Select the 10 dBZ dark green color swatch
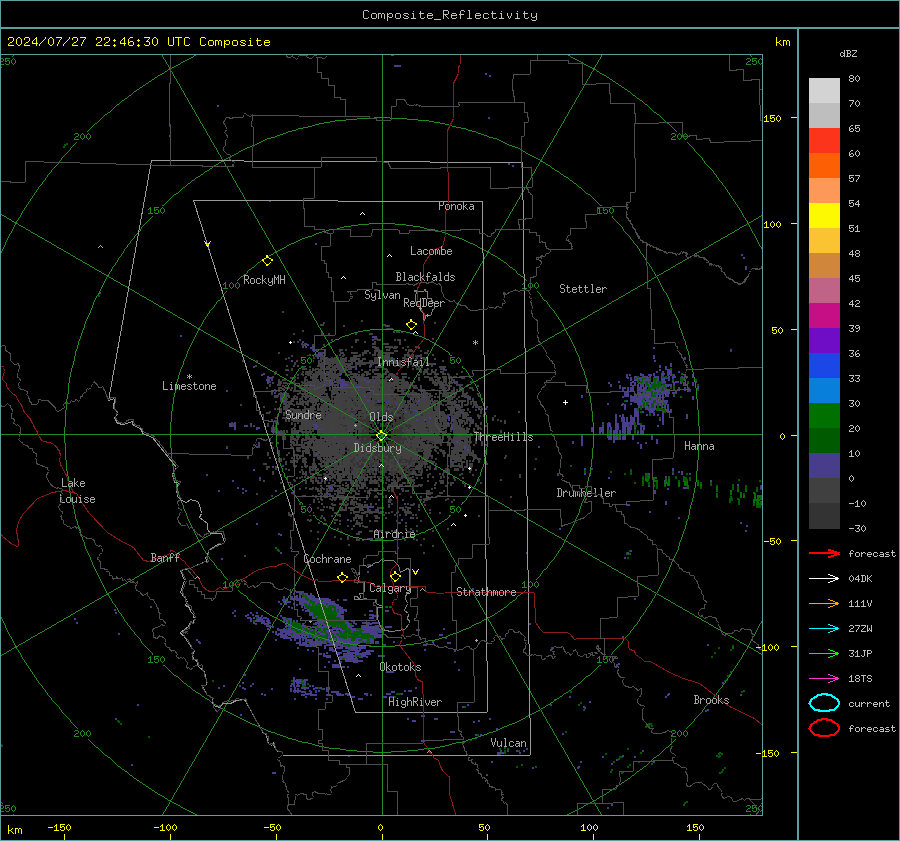Image resolution: width=900 pixels, height=841 pixels. tap(824, 441)
